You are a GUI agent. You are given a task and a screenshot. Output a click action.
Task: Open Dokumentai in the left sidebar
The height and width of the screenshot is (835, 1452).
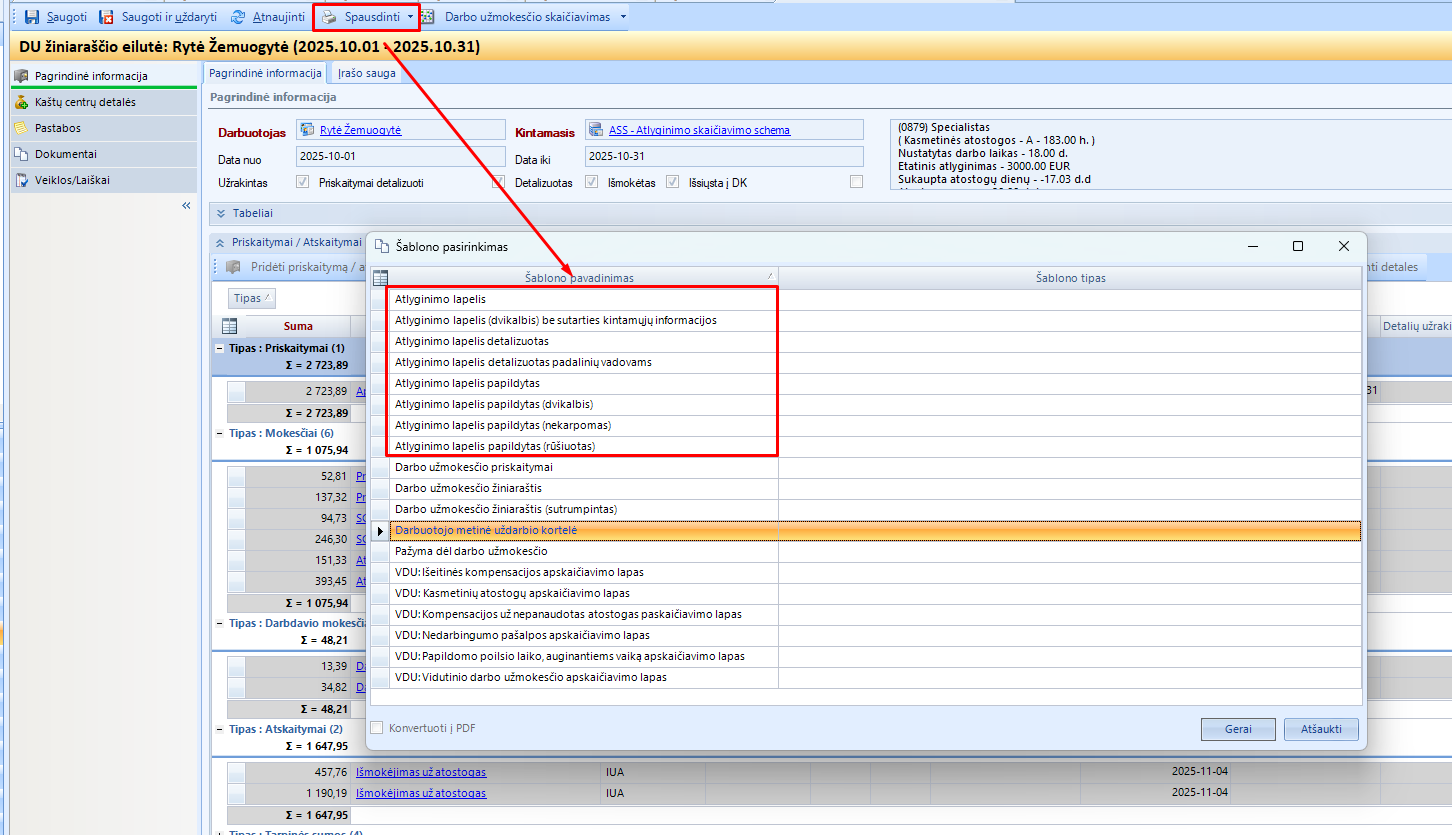coord(66,154)
